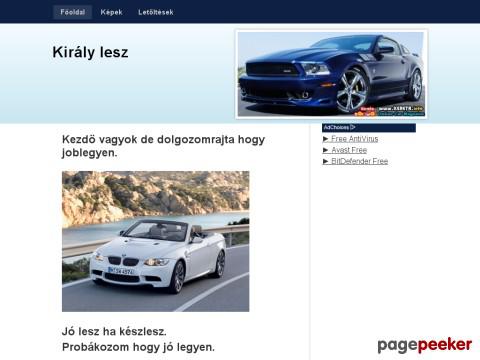The width and height of the screenshot is (480, 360).
Task: Click the blue Mustang header image
Action: [331, 74]
